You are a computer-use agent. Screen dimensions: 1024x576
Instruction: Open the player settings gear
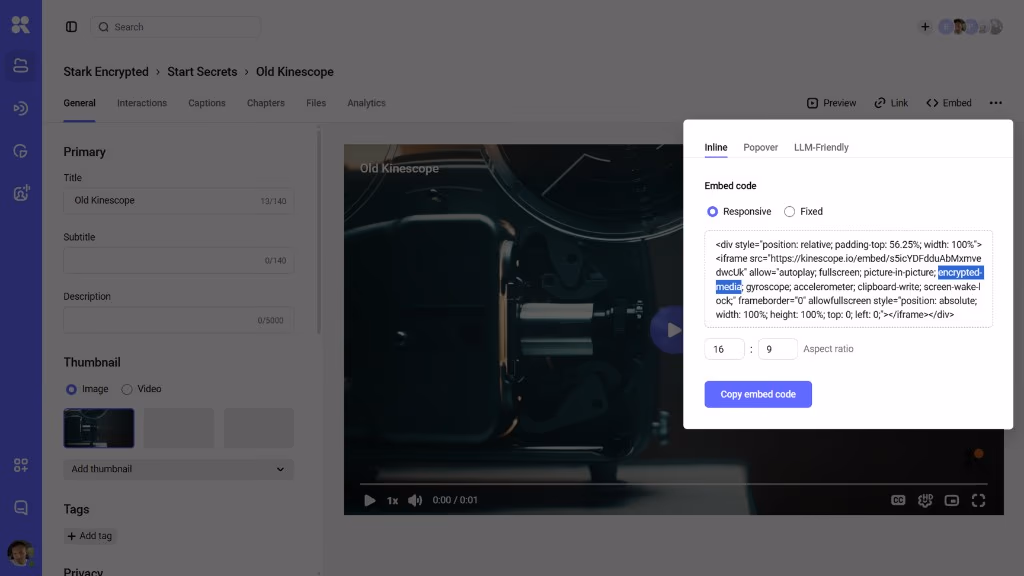925,500
